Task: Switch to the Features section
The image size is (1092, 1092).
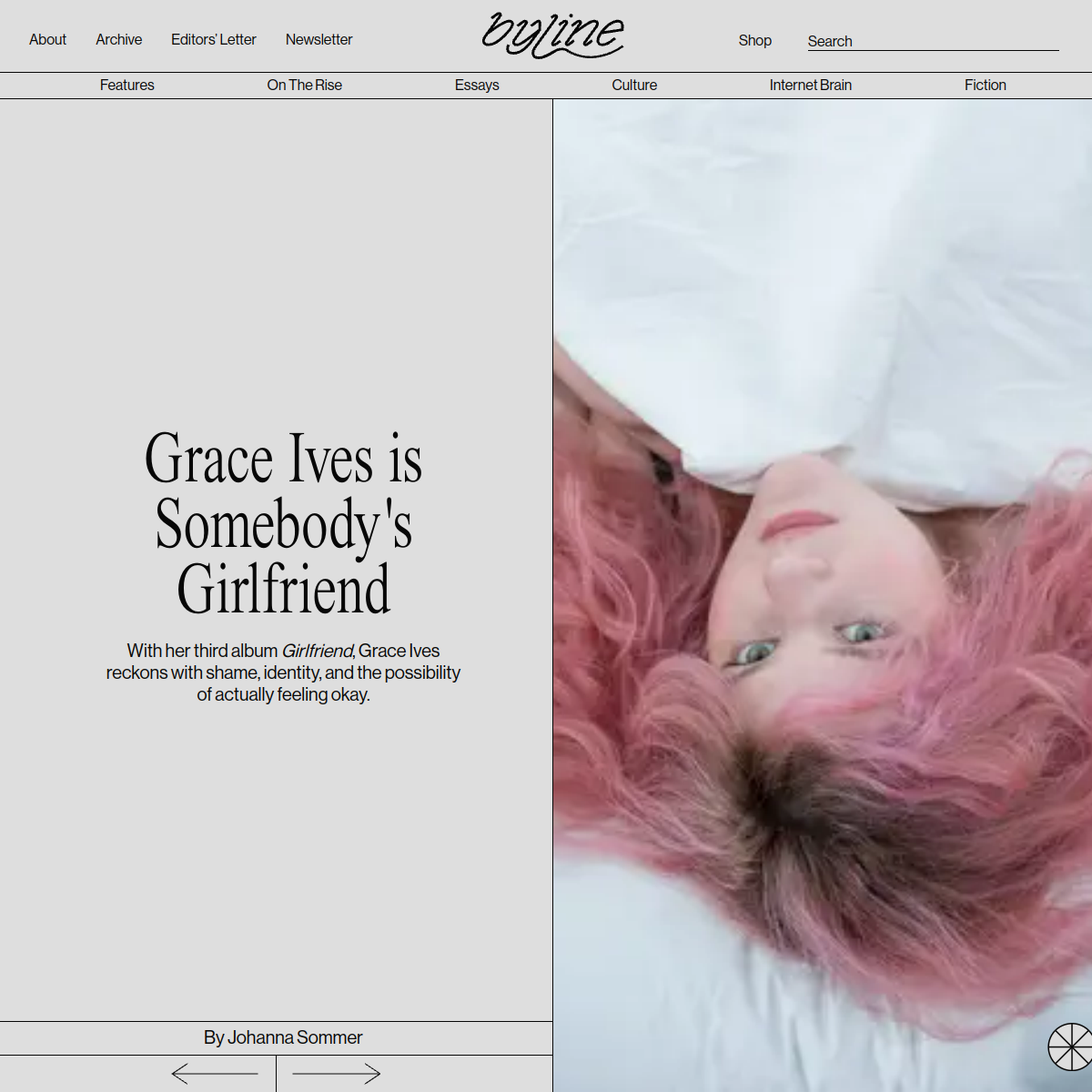Action: point(127,85)
